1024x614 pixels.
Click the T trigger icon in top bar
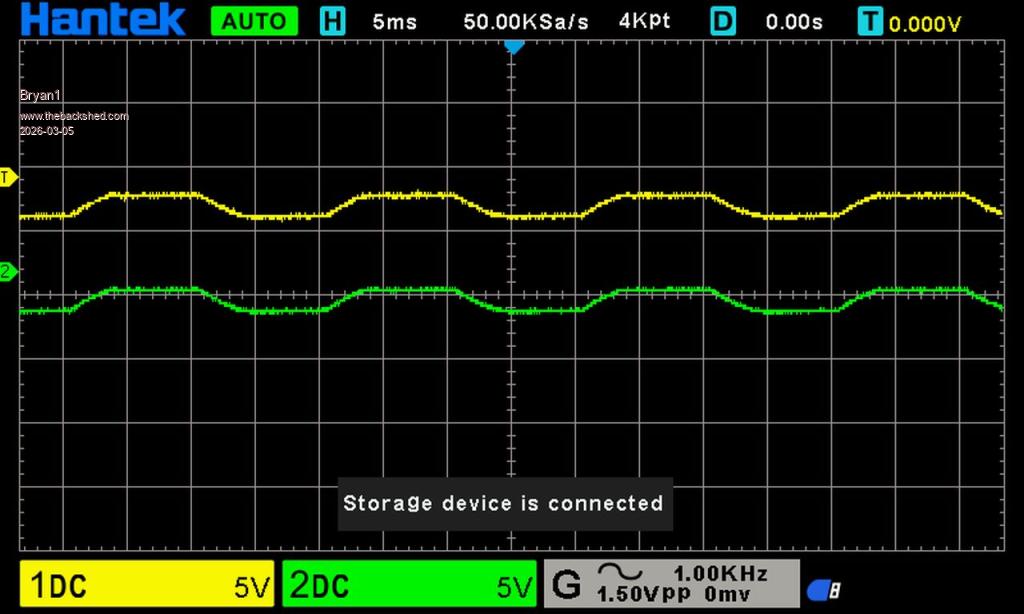871,22
